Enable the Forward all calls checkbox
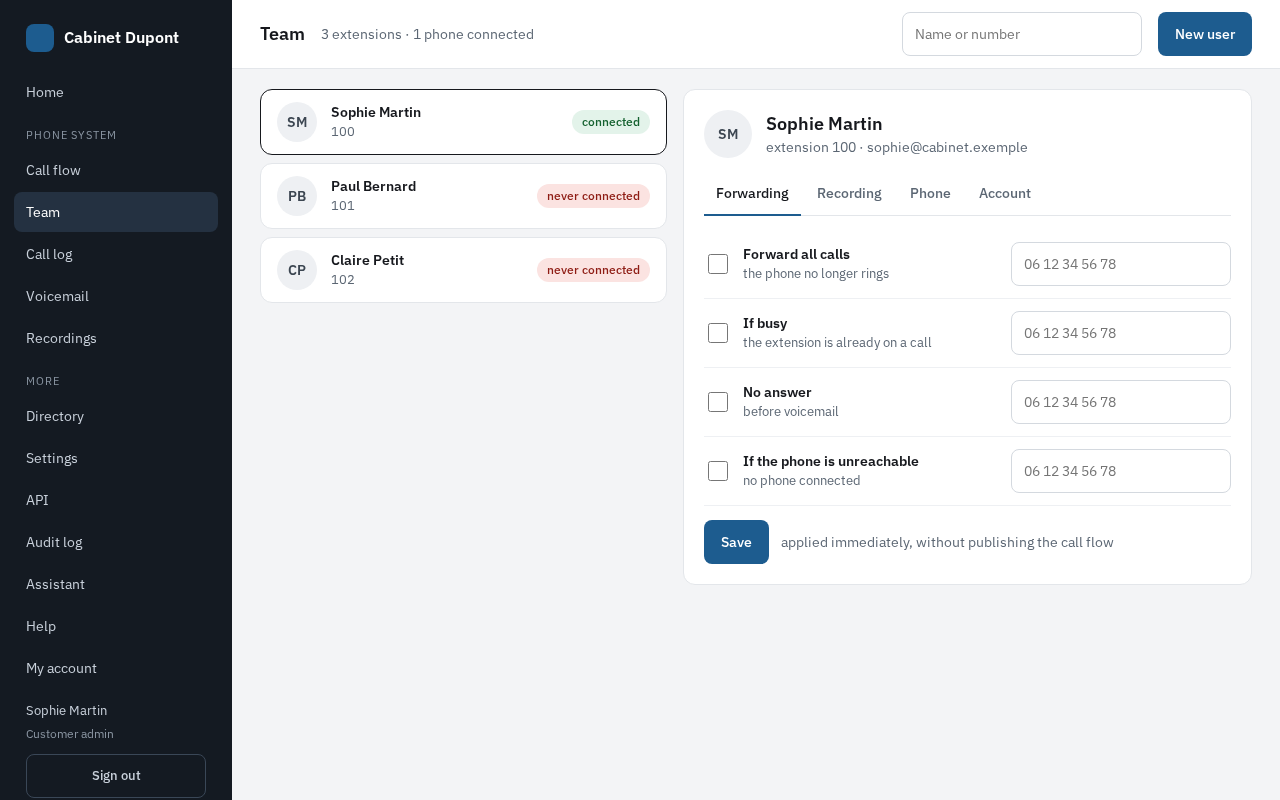Image resolution: width=1280 pixels, height=800 pixels. (718, 264)
